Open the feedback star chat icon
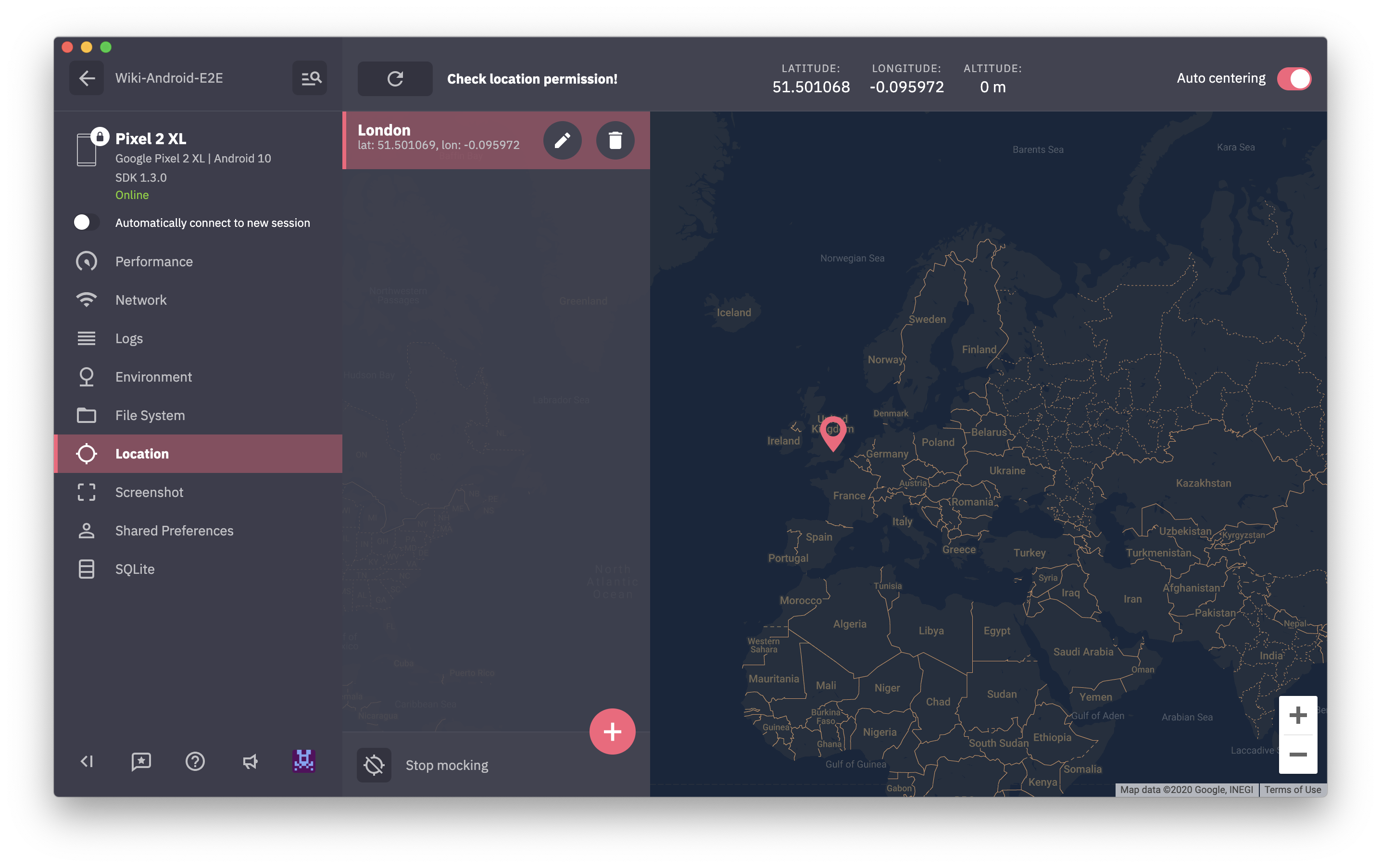 click(141, 761)
